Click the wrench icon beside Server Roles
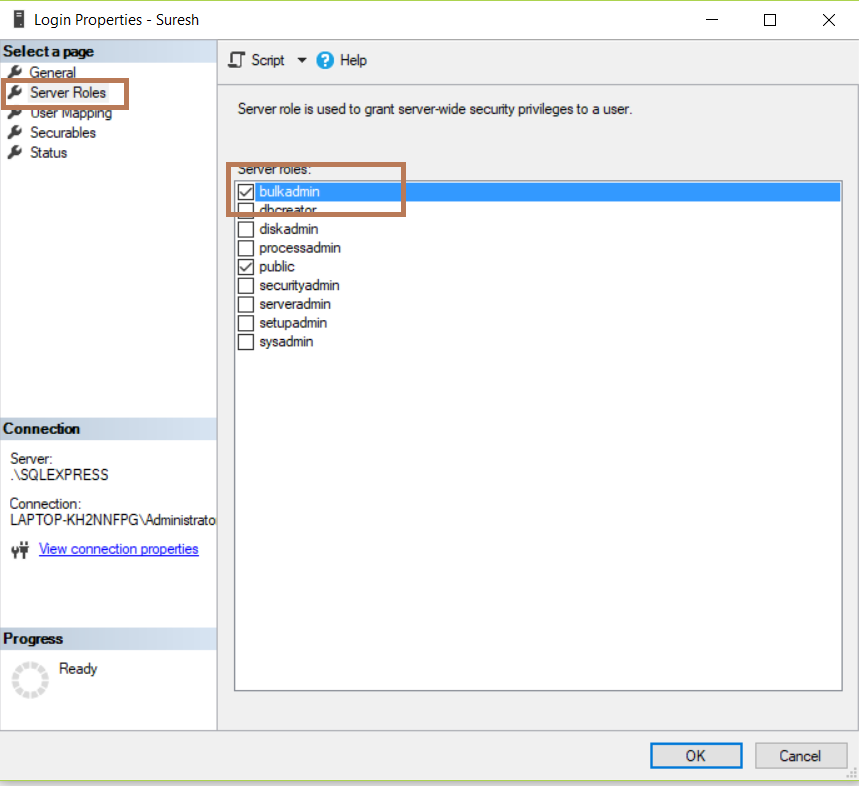The image size is (859, 786). click(x=16, y=92)
